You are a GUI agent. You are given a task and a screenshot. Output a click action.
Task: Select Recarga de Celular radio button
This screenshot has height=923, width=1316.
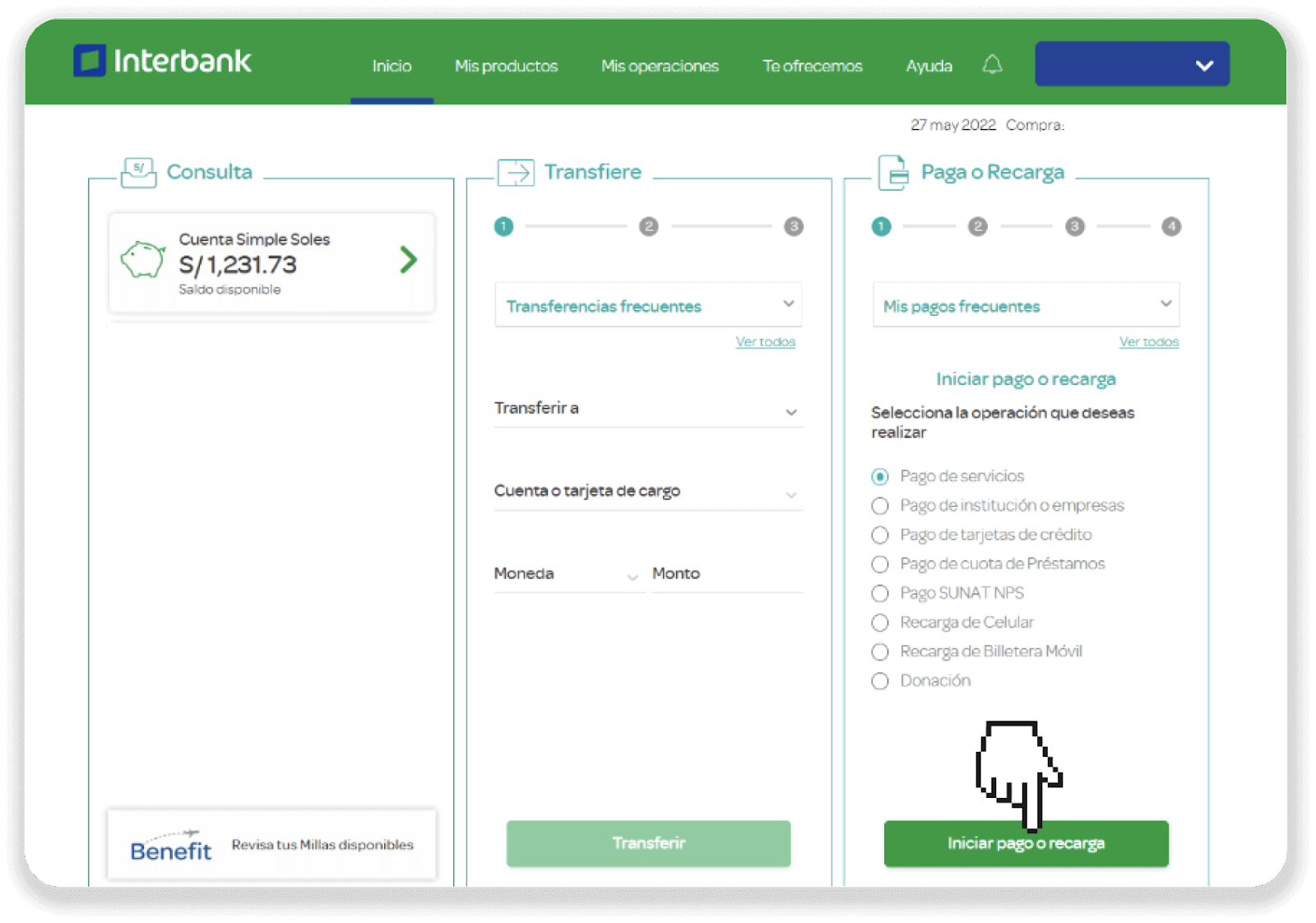click(x=880, y=623)
